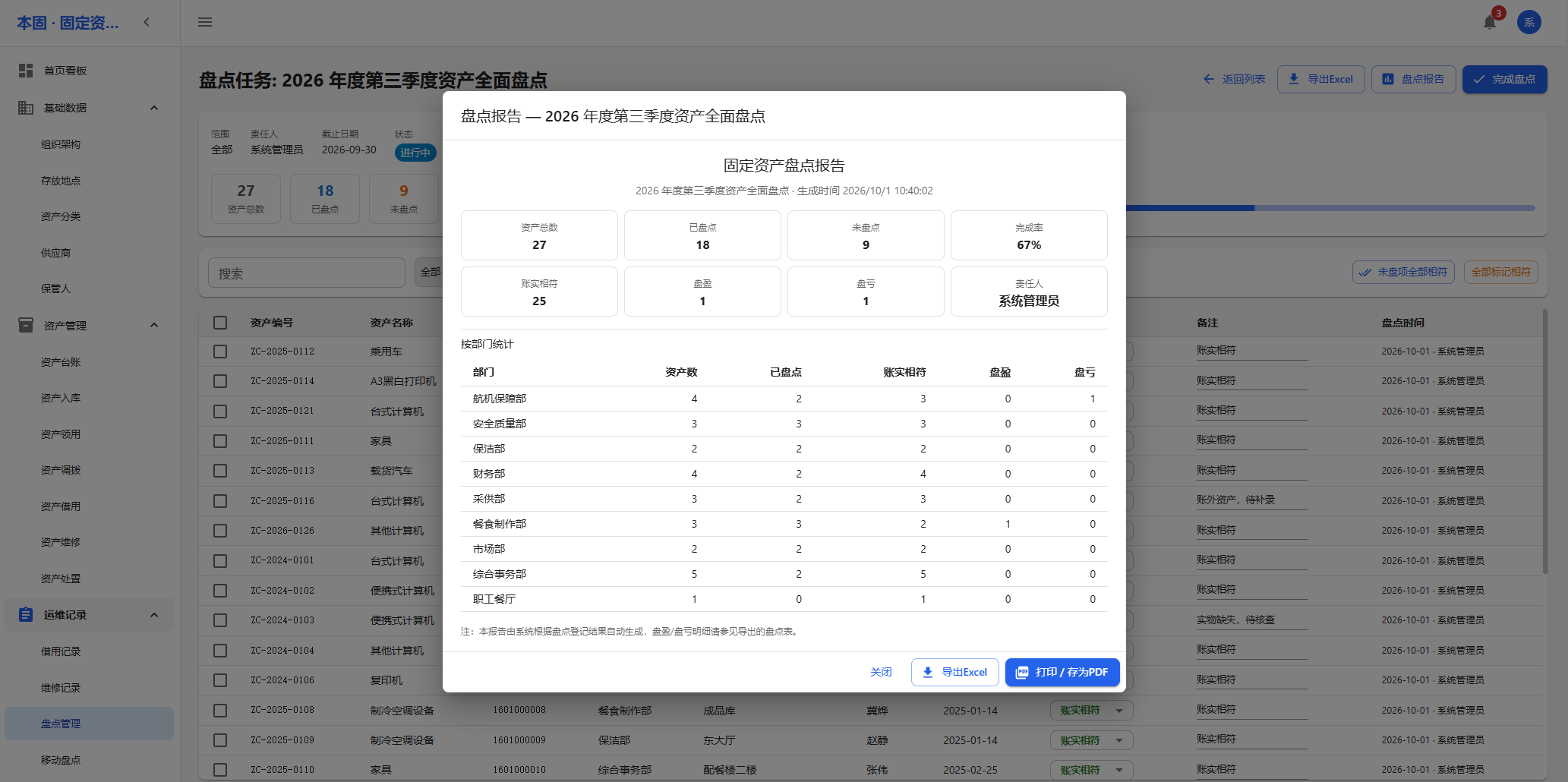Screen dimensions: 1568x782
Task: Click the double-check icon on 未盘项全部相符
Action: pos(1365,272)
